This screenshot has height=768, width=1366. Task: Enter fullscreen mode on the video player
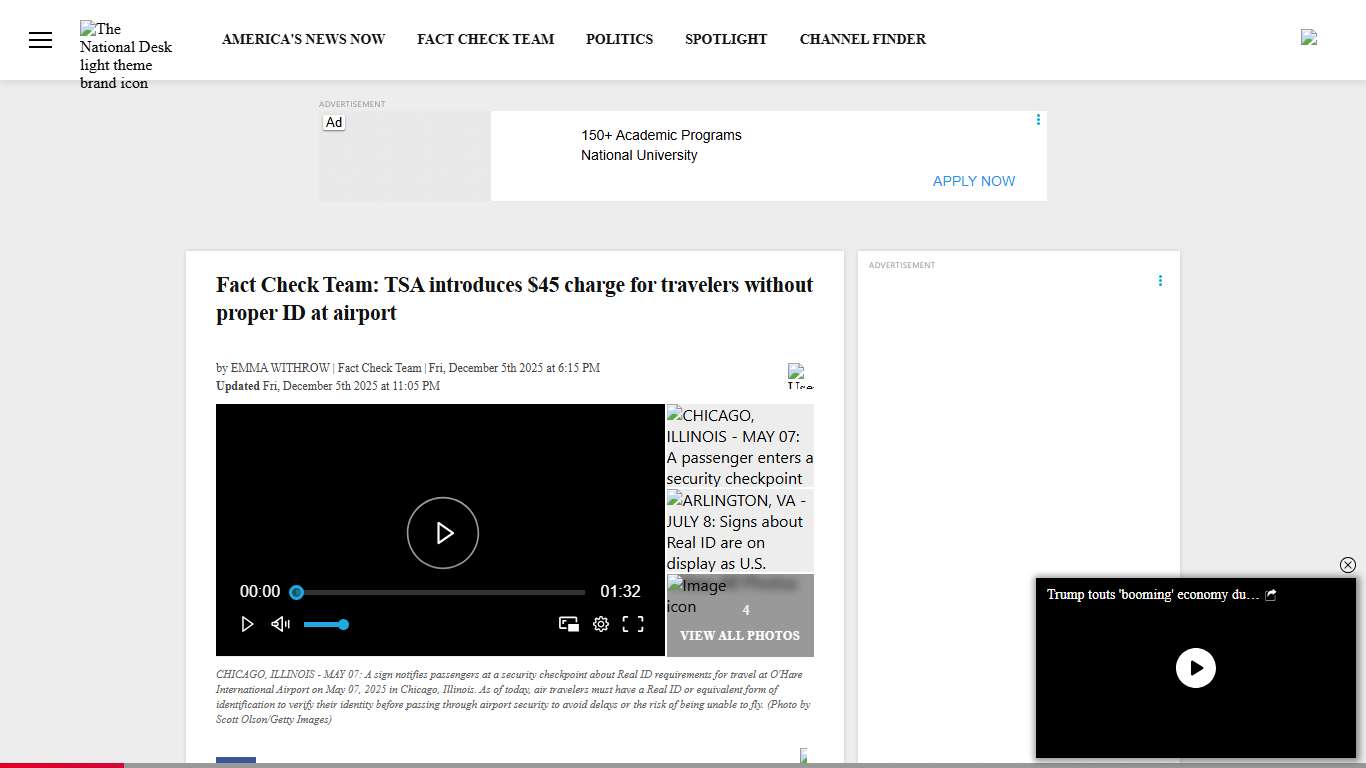point(634,624)
